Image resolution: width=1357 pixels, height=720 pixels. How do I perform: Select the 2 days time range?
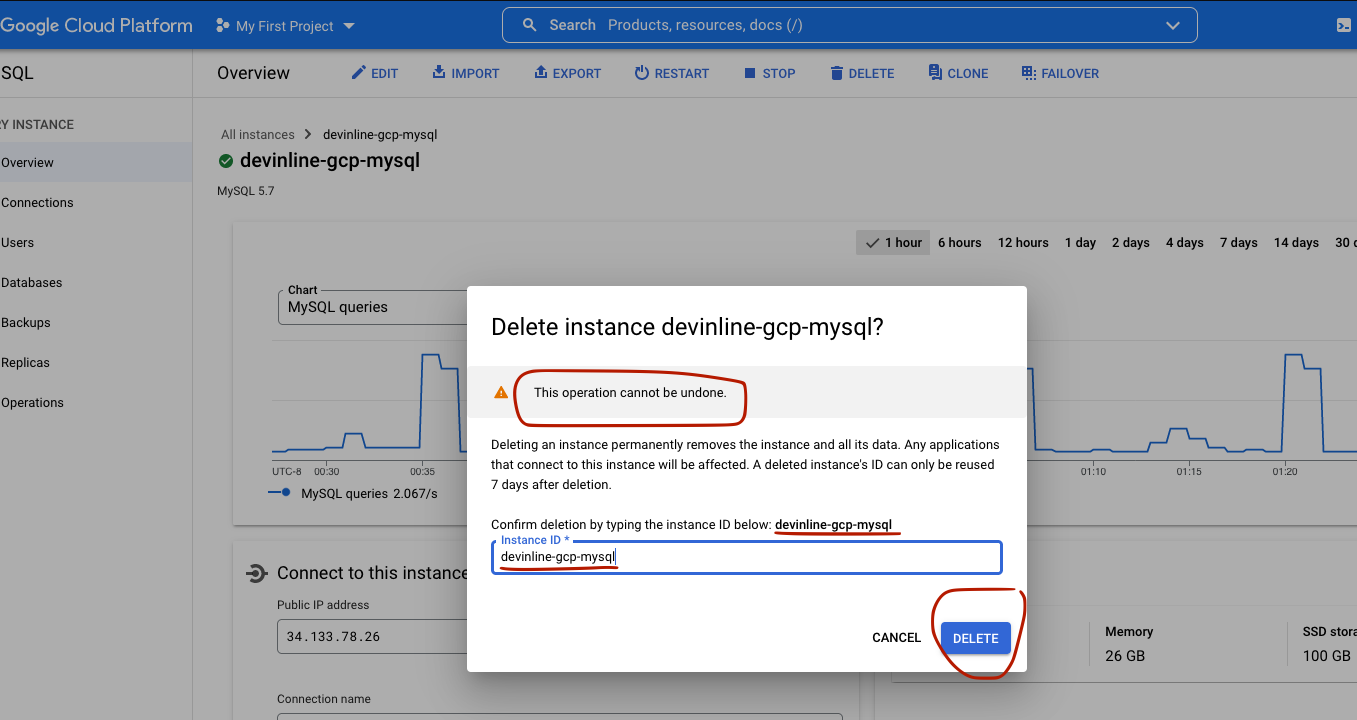click(x=1130, y=242)
